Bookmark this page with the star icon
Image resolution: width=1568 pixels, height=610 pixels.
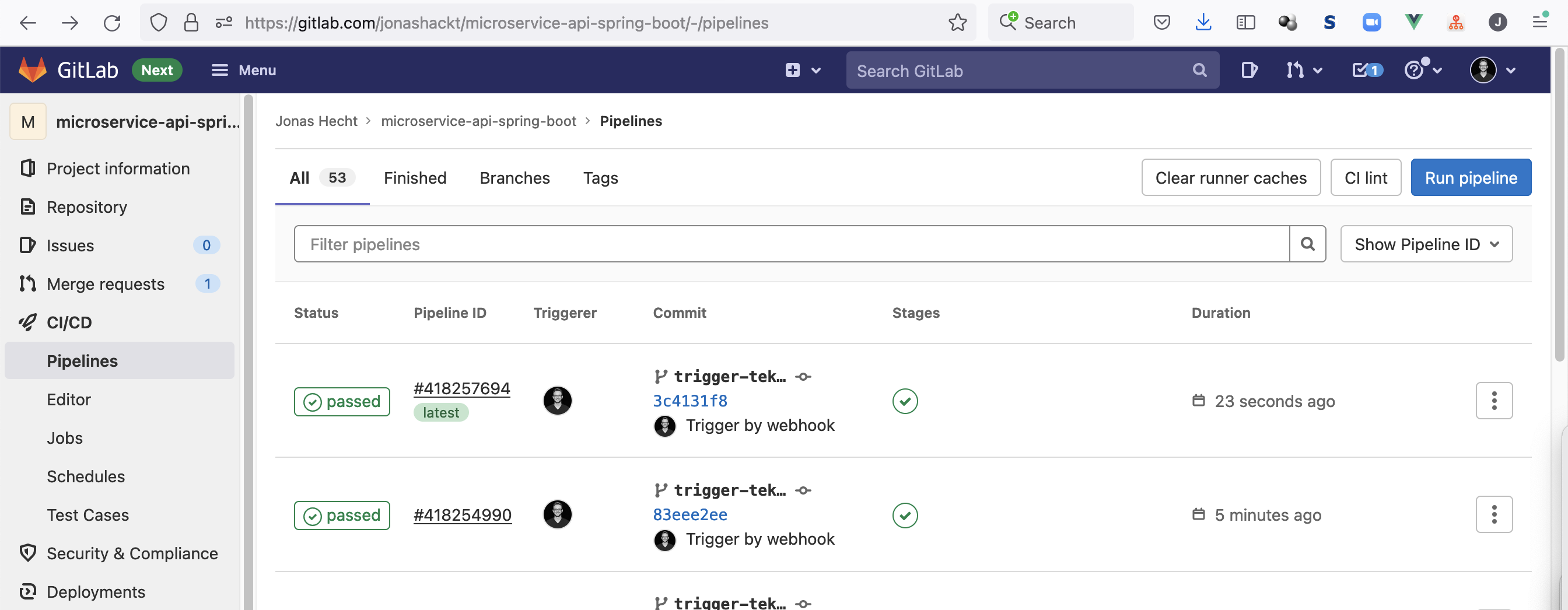point(957,23)
